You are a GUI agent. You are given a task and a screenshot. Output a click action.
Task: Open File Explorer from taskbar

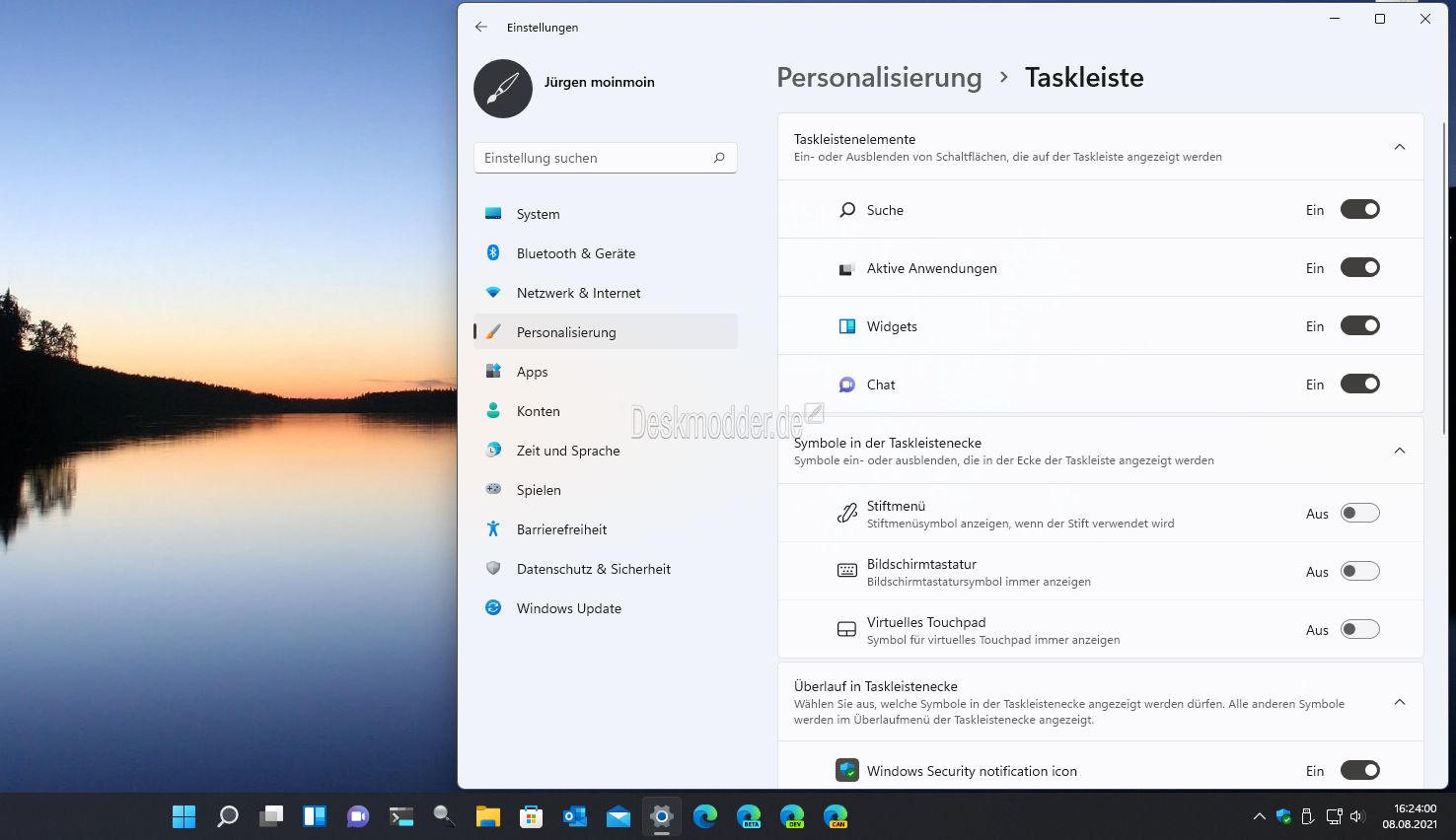pos(488,816)
